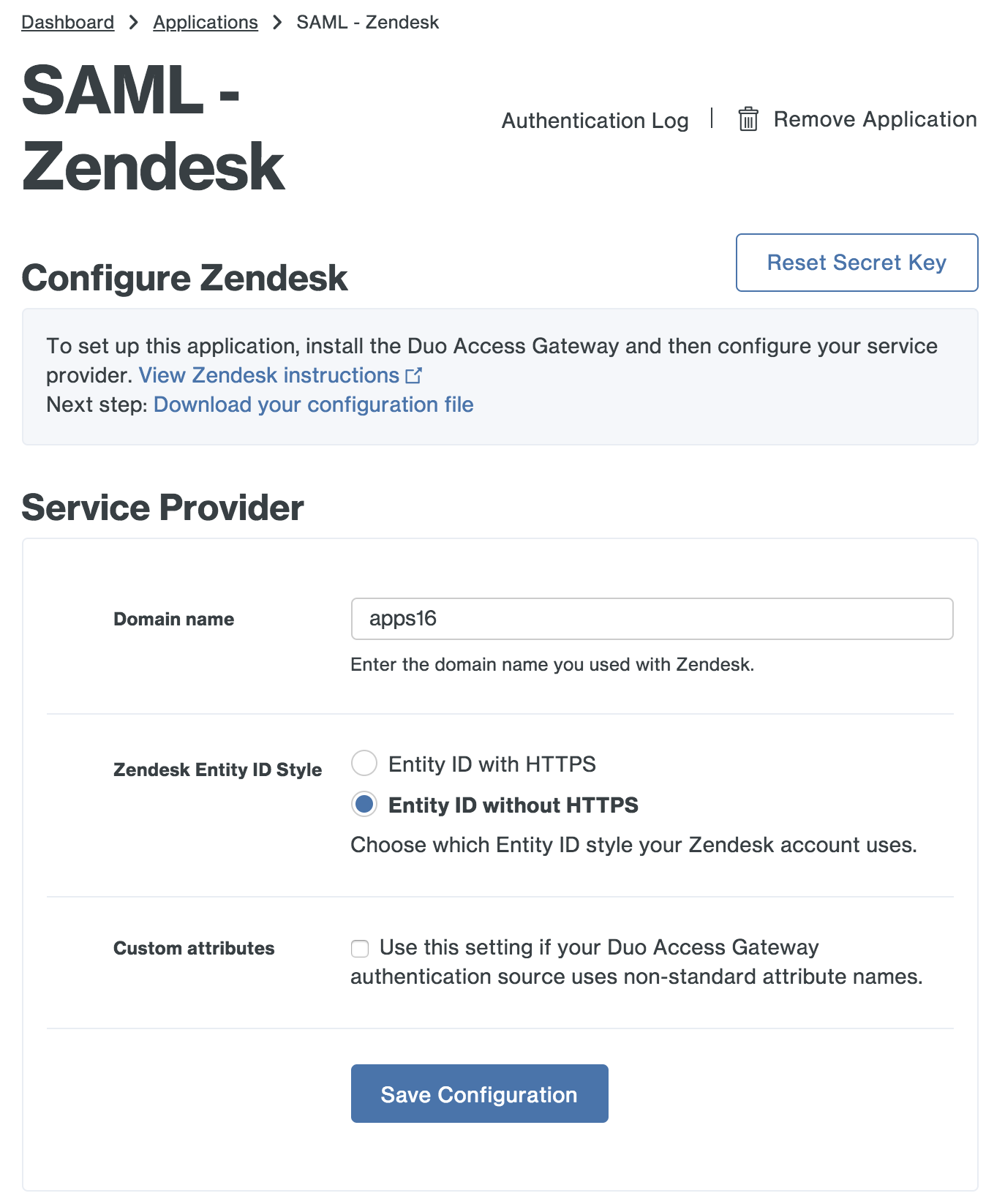Image resolution: width=1005 pixels, height=1204 pixels.
Task: Open View Zendesk instructions link
Action: [268, 375]
